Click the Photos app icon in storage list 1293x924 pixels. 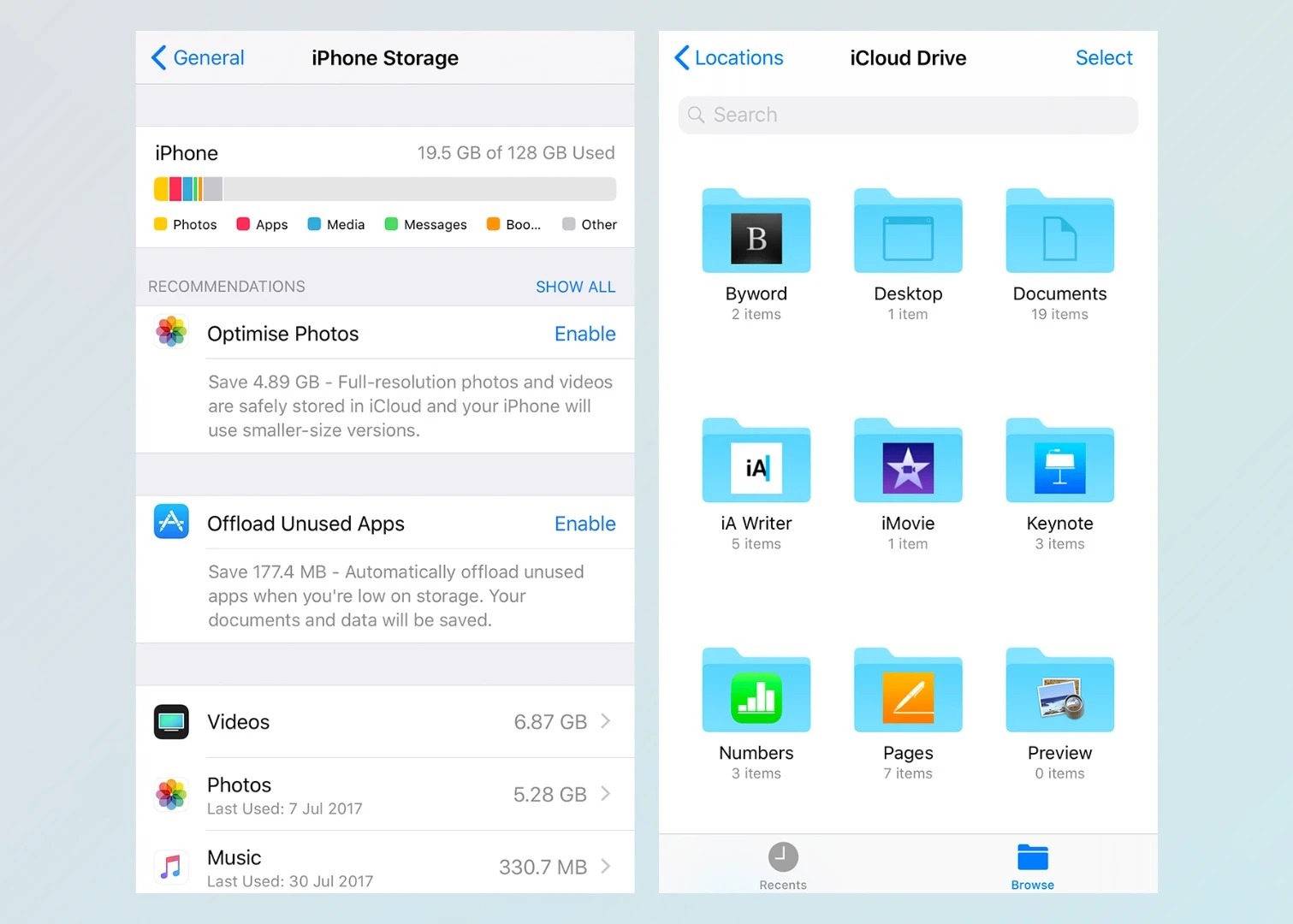[x=171, y=794]
